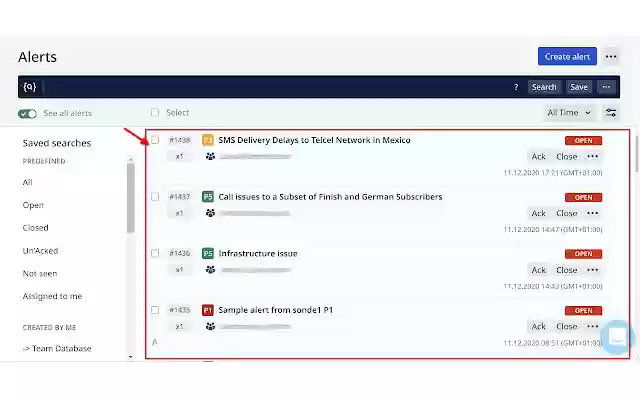Click OPEN status tag on alert #1437
Viewport: 640px width, 400px height.
(583, 198)
